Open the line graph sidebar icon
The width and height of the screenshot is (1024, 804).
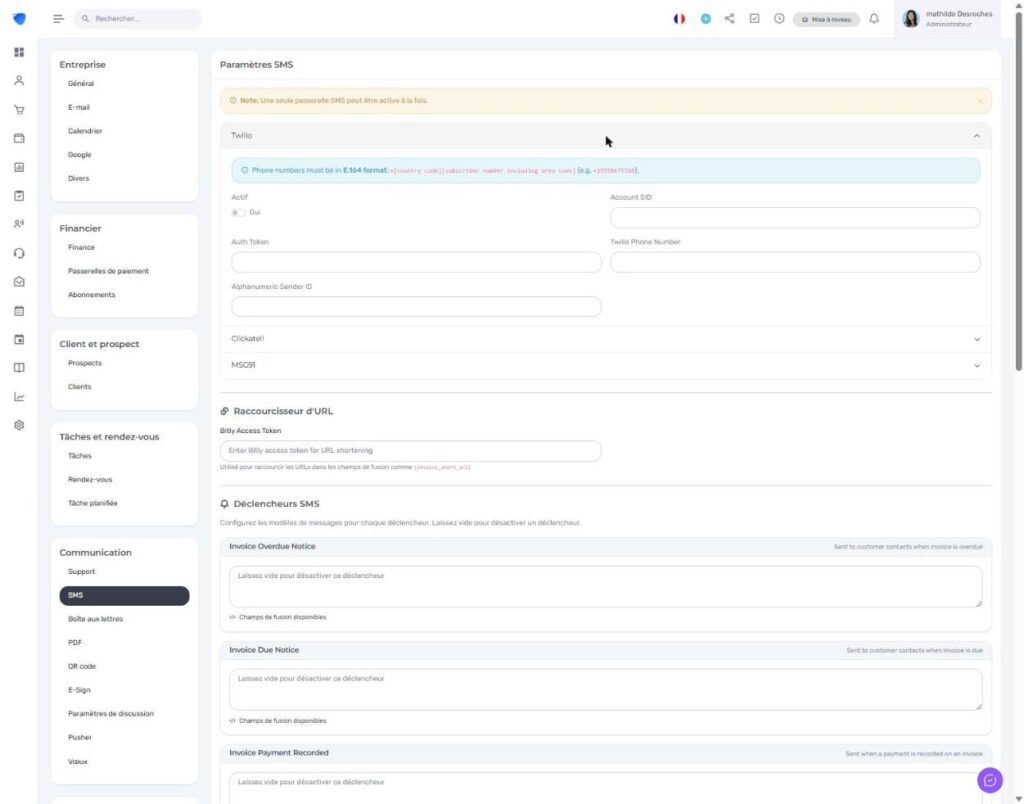[x=19, y=397]
